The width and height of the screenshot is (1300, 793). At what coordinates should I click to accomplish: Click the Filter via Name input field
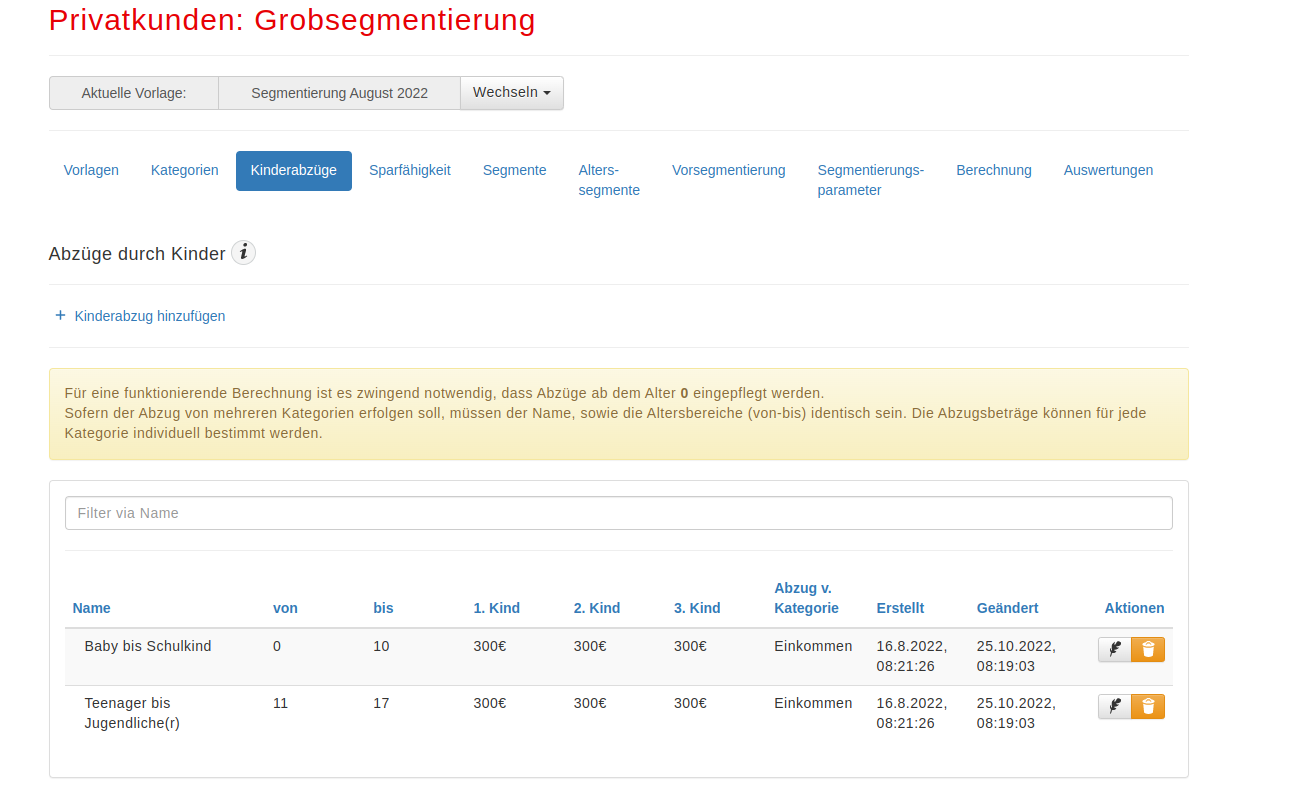pos(618,513)
